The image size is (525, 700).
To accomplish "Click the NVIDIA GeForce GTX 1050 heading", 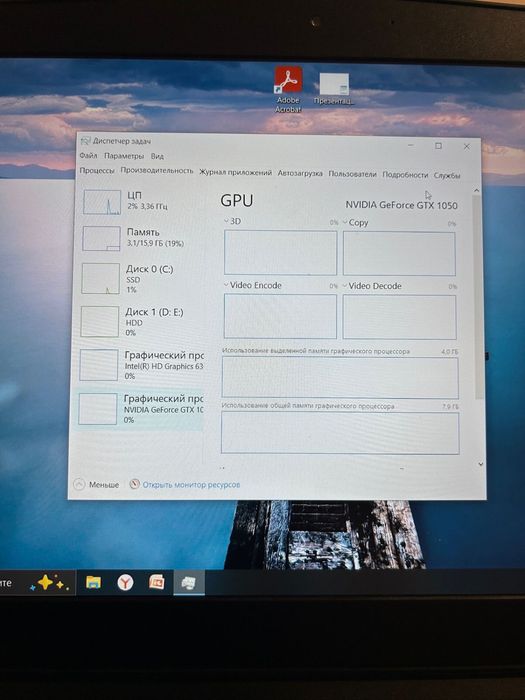I will pos(401,205).
